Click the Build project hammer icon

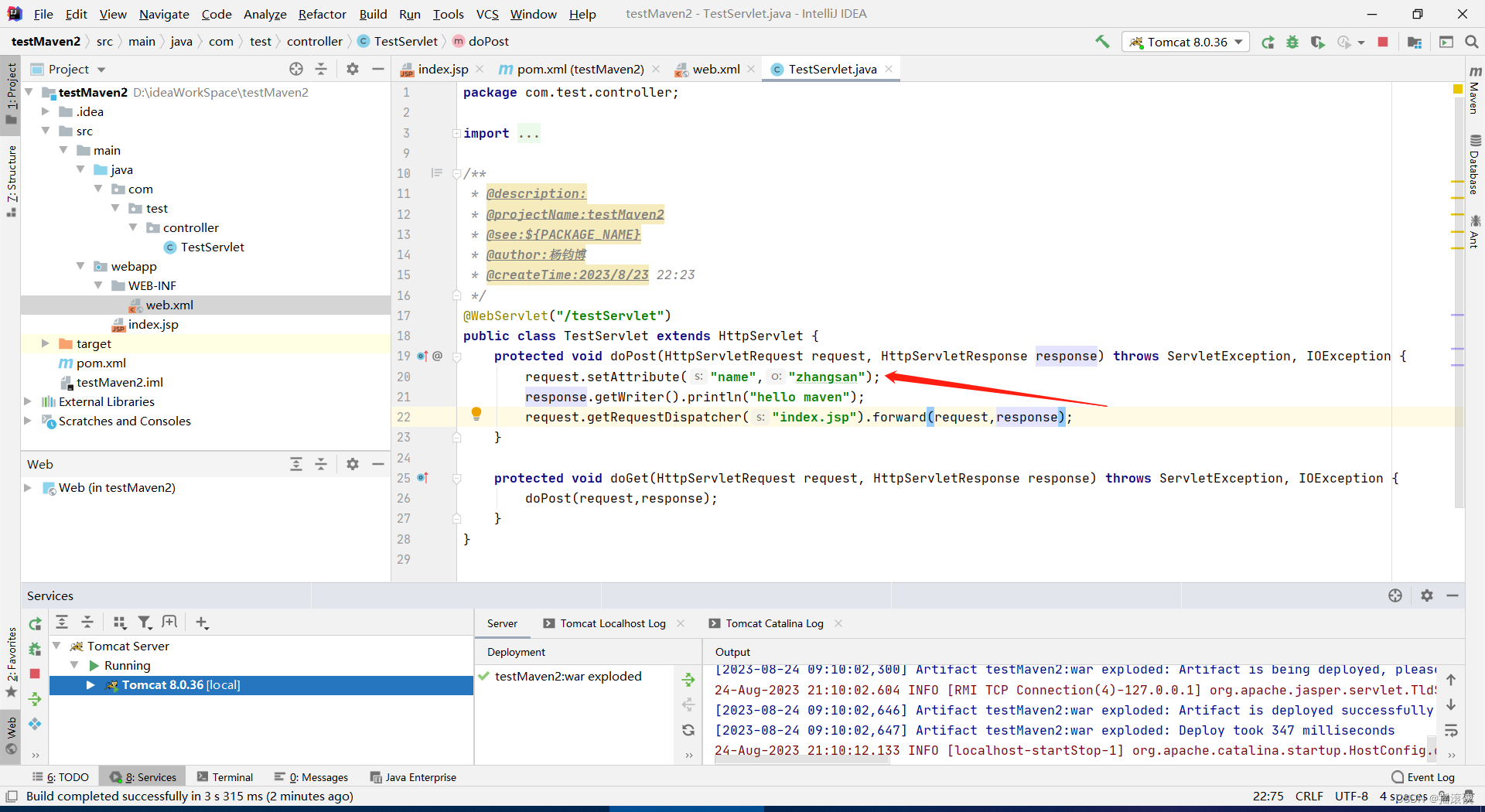(1102, 42)
